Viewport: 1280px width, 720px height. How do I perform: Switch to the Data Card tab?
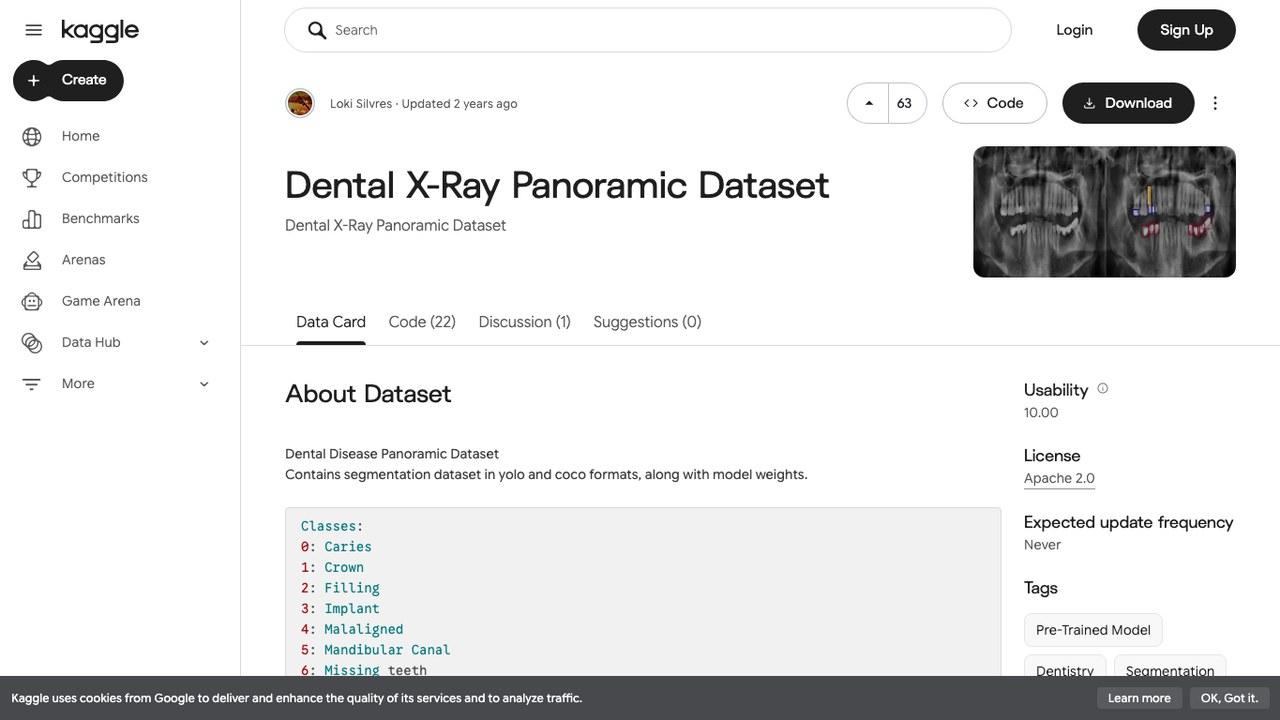click(331, 322)
